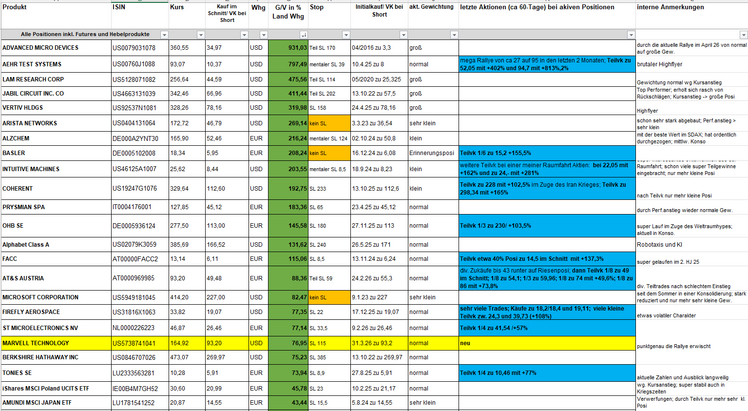Select the 'brutaler Highflyer' note cell
The width and height of the screenshot is (748, 411).
pyautogui.click(x=692, y=64)
